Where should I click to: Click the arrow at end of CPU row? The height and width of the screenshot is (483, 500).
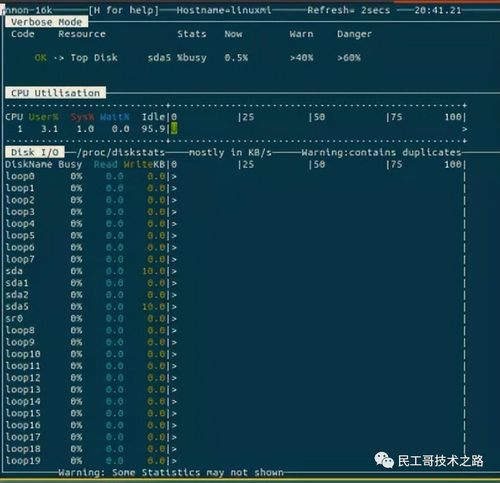[464, 129]
